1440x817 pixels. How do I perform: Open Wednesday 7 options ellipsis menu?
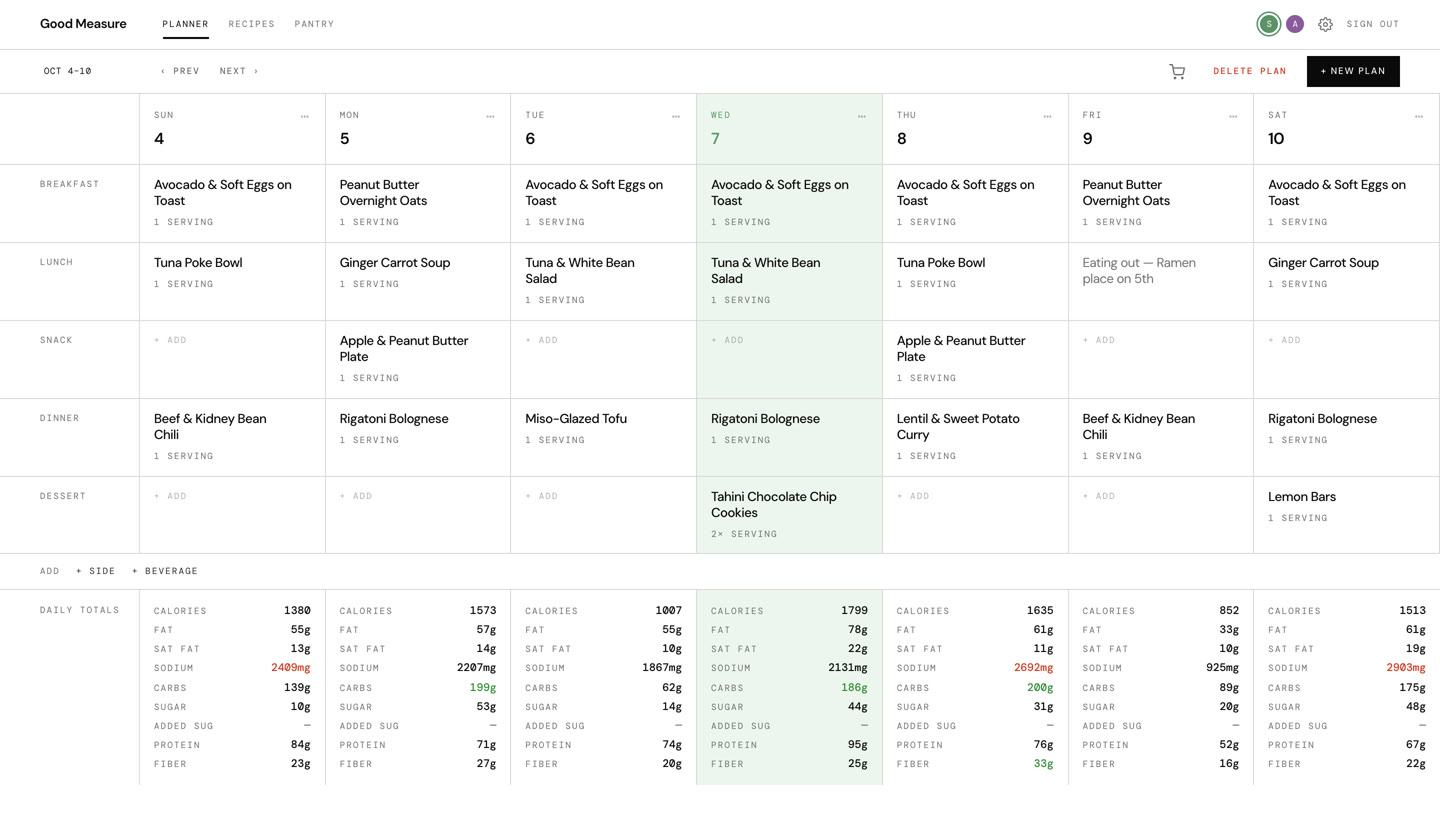pyautogui.click(x=862, y=117)
